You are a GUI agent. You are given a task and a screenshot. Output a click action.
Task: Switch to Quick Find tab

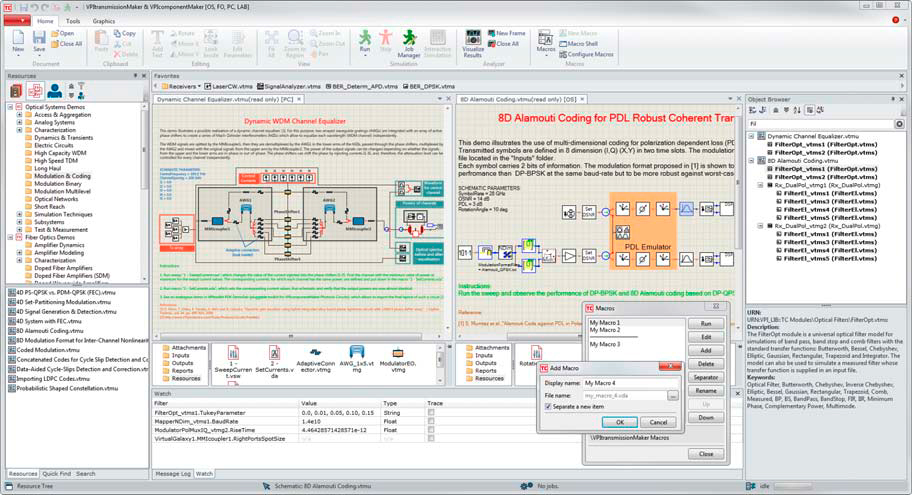click(x=56, y=473)
